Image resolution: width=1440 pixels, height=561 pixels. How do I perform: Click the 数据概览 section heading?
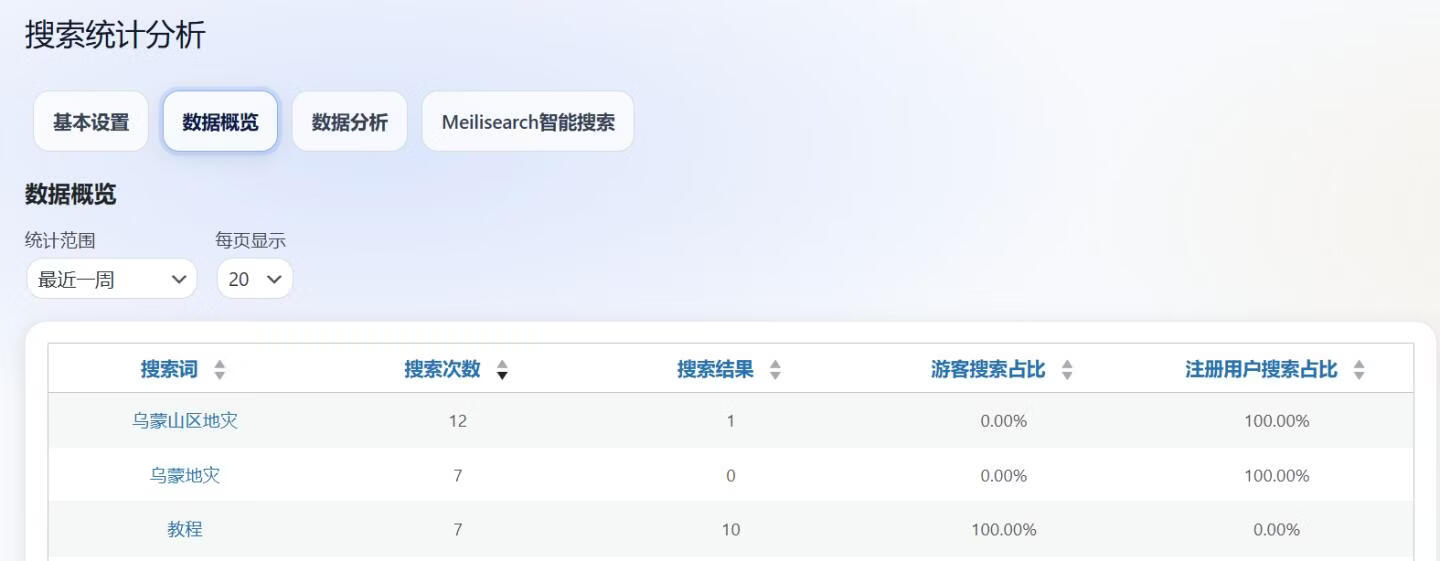pos(71,194)
